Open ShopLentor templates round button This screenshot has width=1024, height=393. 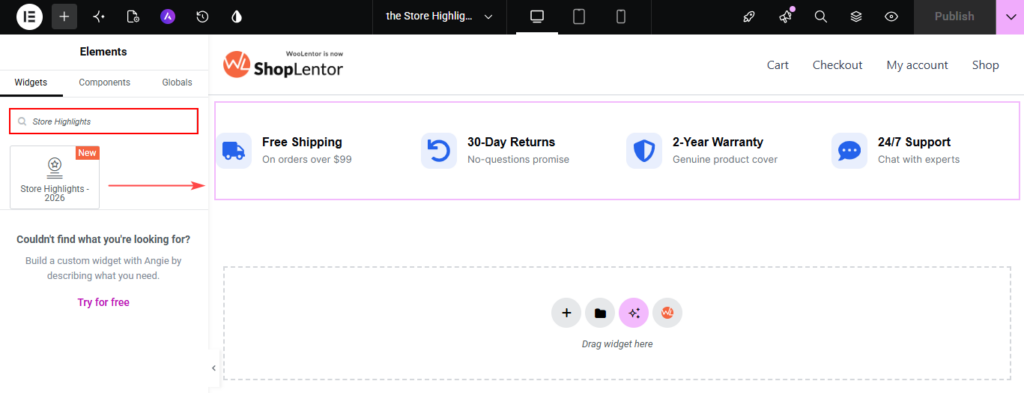click(667, 313)
